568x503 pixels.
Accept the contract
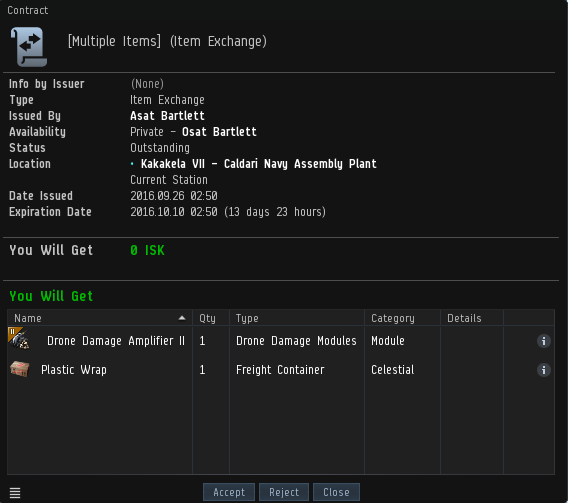coord(229,492)
